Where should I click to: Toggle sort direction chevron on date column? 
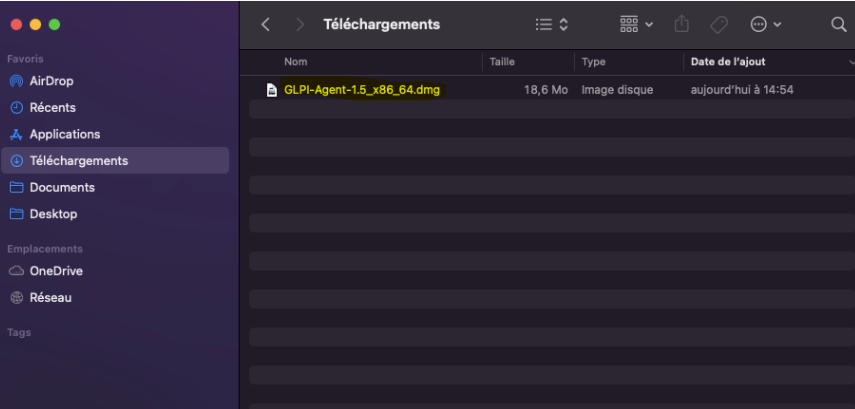pos(851,62)
